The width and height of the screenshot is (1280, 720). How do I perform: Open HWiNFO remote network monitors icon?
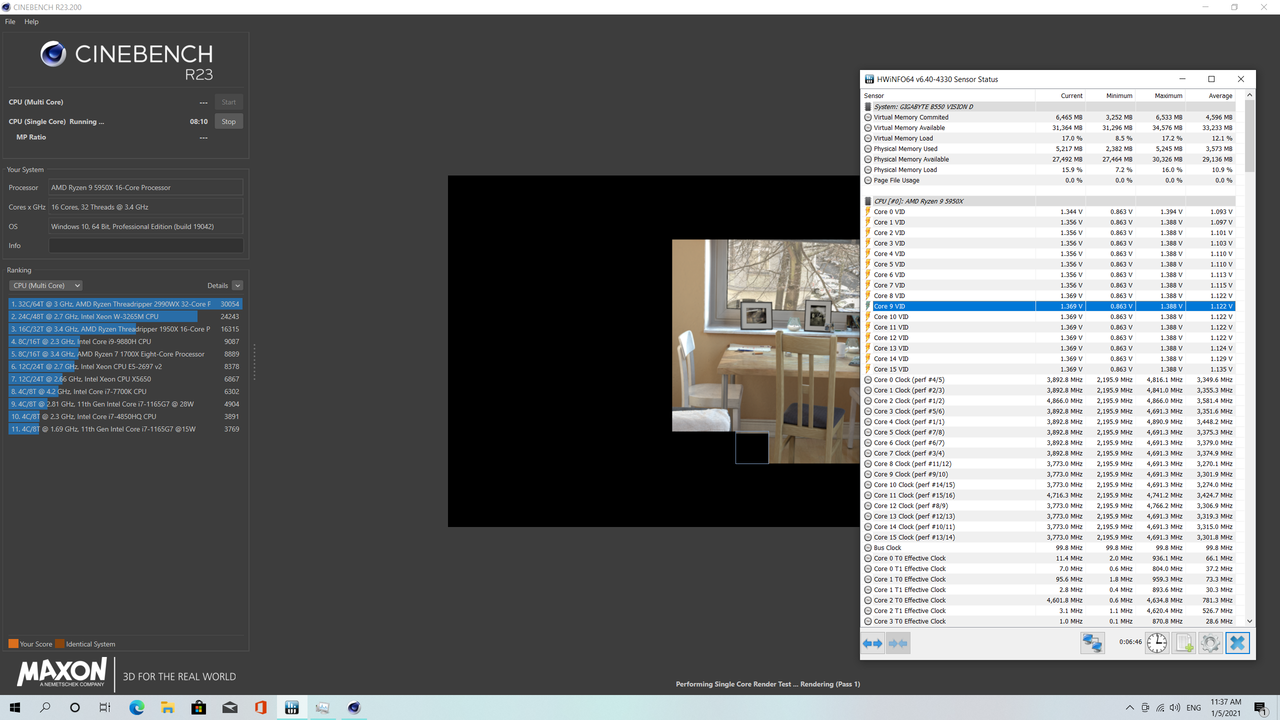point(1092,643)
